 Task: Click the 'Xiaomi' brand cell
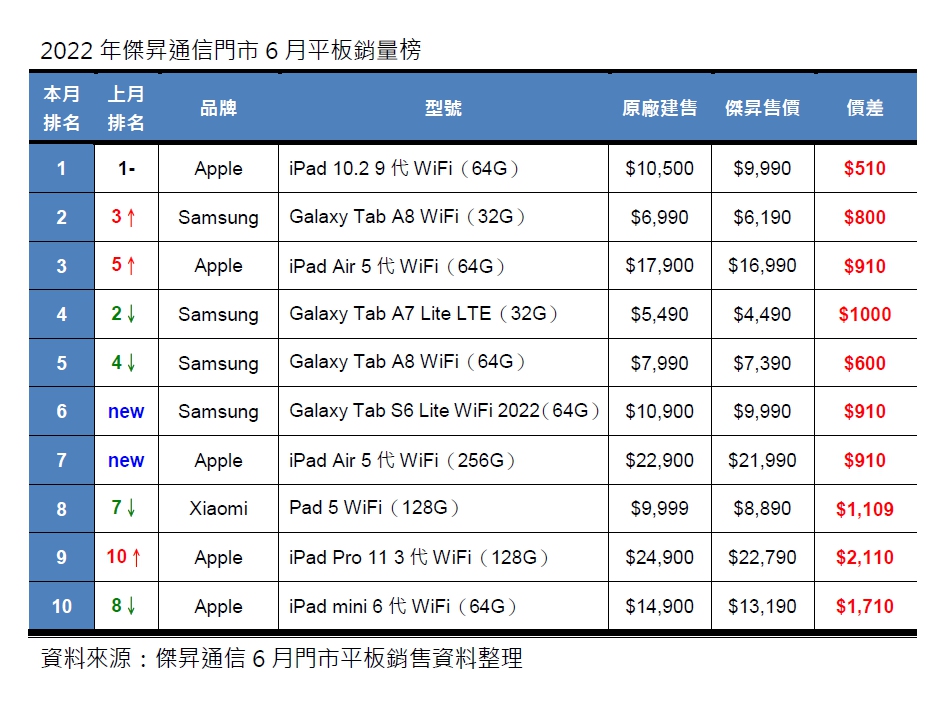(x=218, y=509)
